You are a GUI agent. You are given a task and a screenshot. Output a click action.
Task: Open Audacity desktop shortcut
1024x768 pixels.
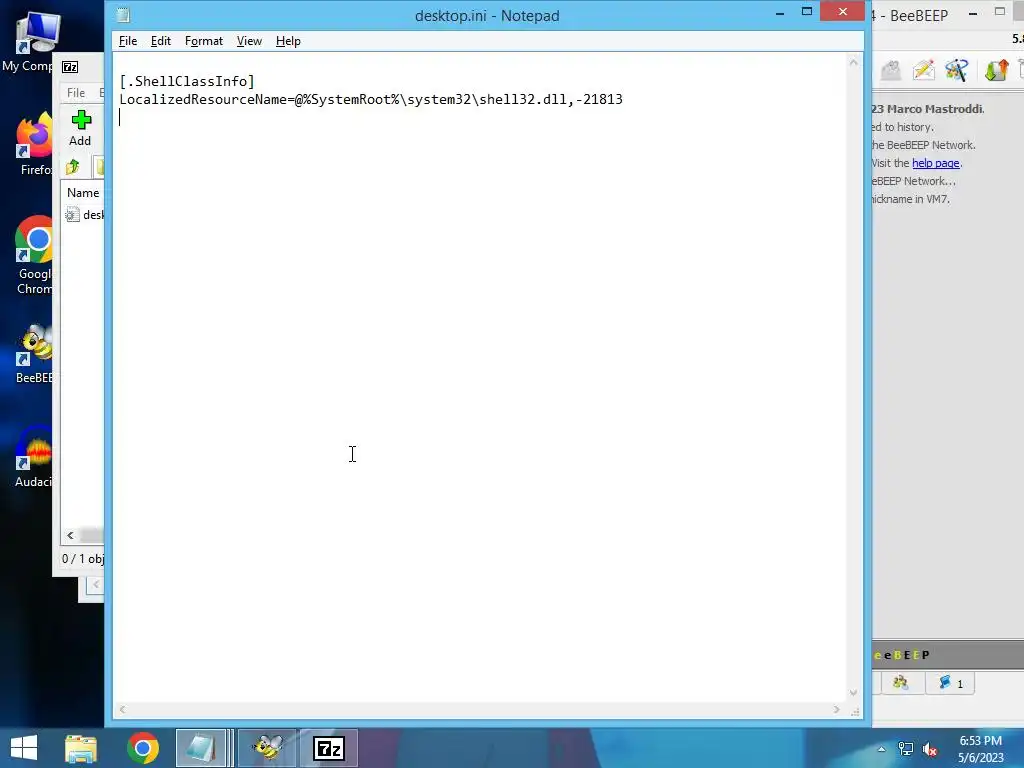pos(34,457)
